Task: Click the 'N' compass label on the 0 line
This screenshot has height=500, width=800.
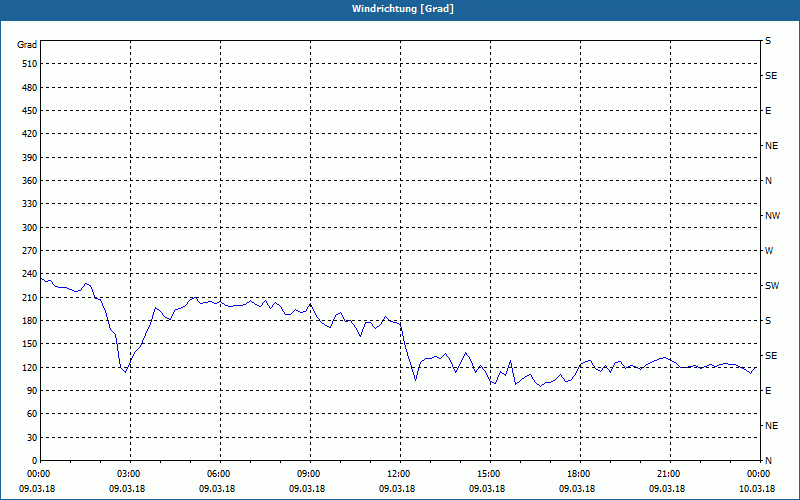Action: click(768, 461)
